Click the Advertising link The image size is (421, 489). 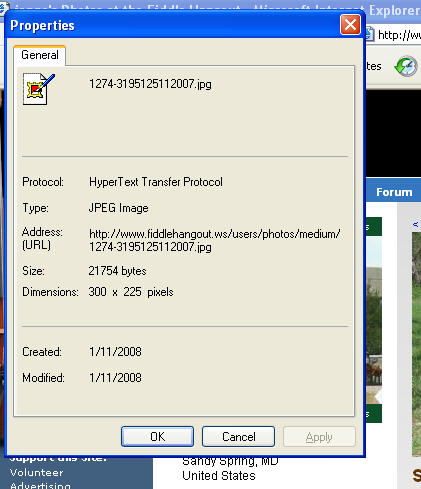pos(40,485)
